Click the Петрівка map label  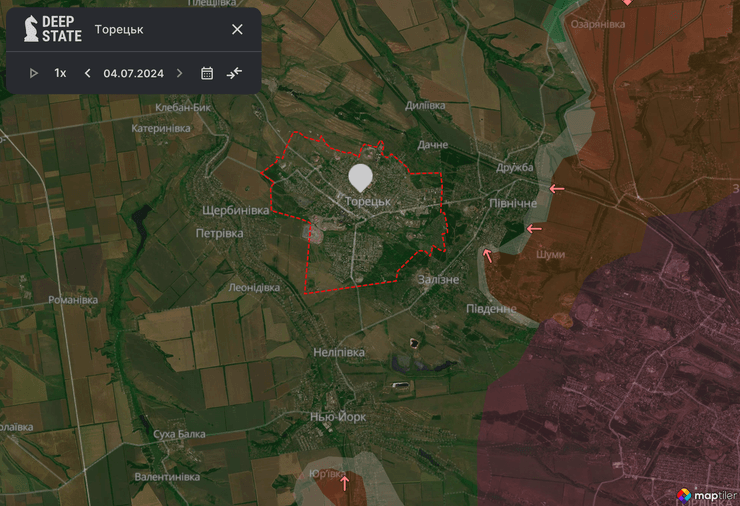219,233
